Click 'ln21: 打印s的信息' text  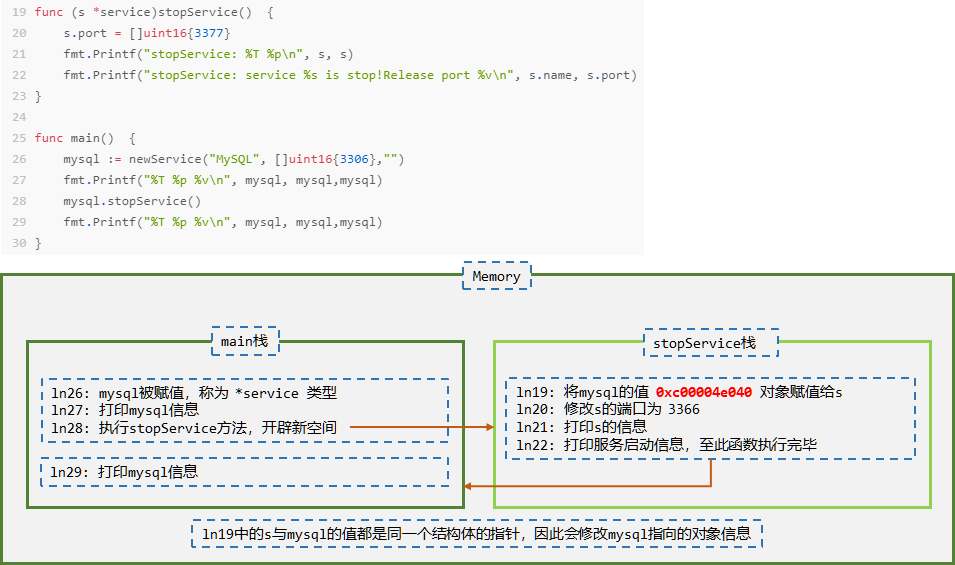(582, 427)
